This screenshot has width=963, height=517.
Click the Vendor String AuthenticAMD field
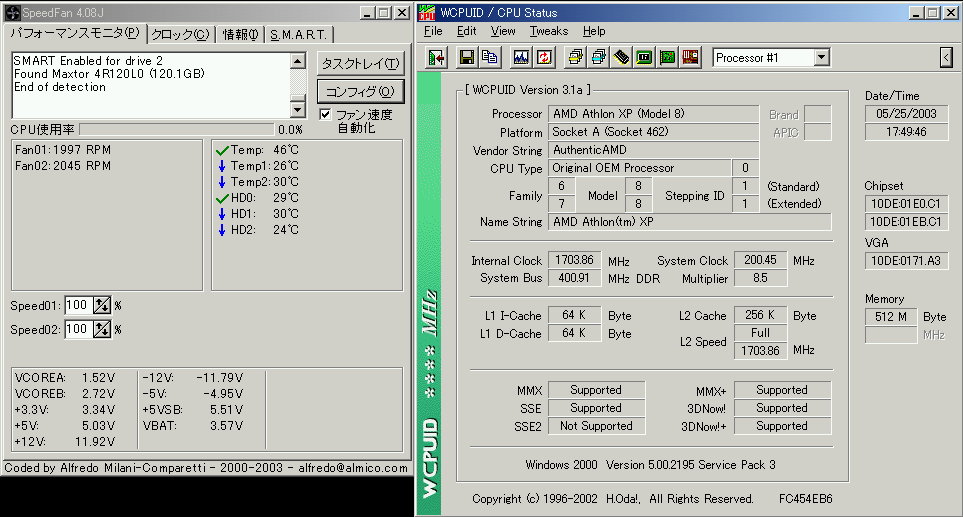[653, 150]
